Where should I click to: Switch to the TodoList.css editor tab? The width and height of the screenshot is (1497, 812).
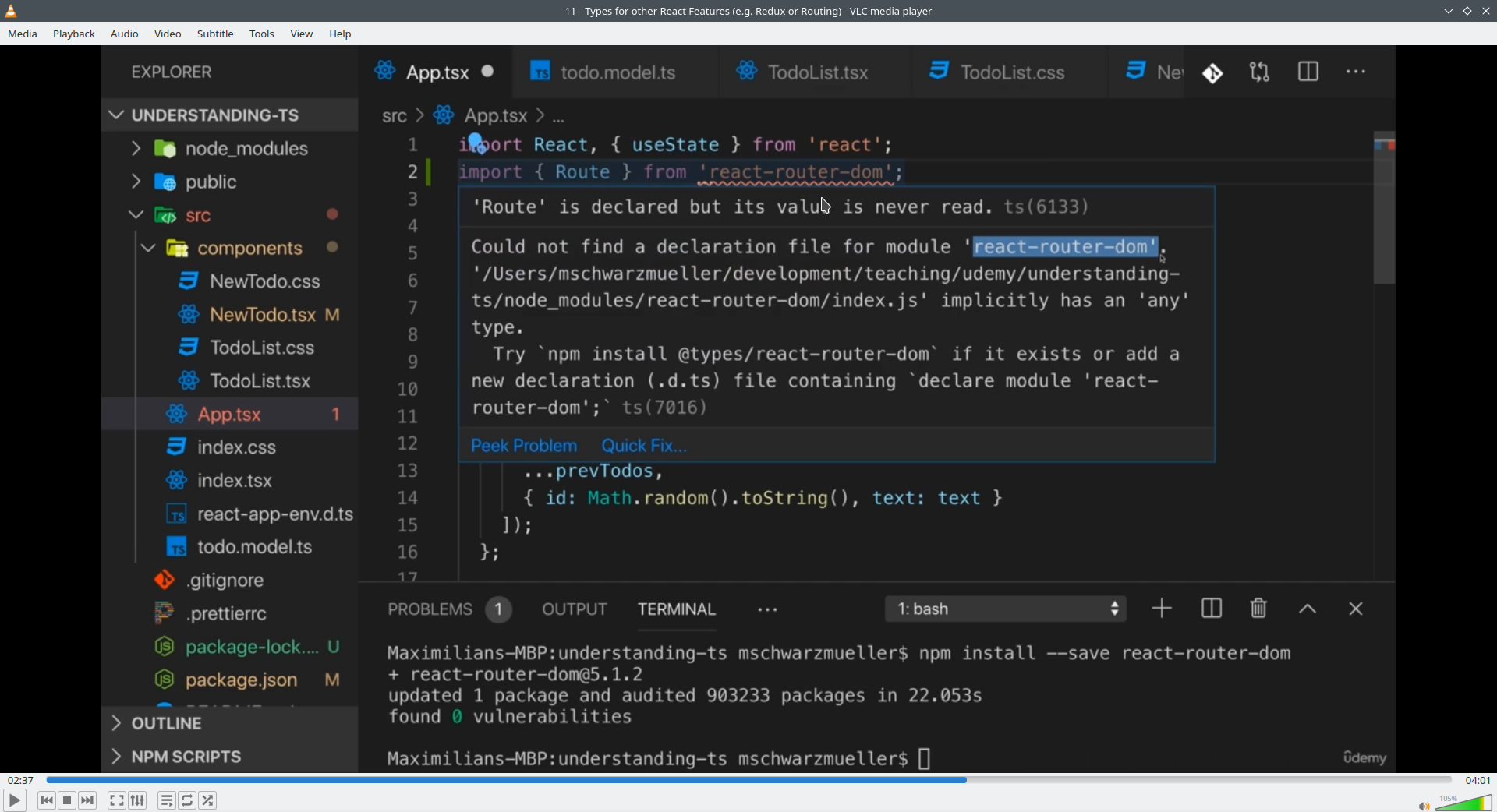[x=1010, y=72]
